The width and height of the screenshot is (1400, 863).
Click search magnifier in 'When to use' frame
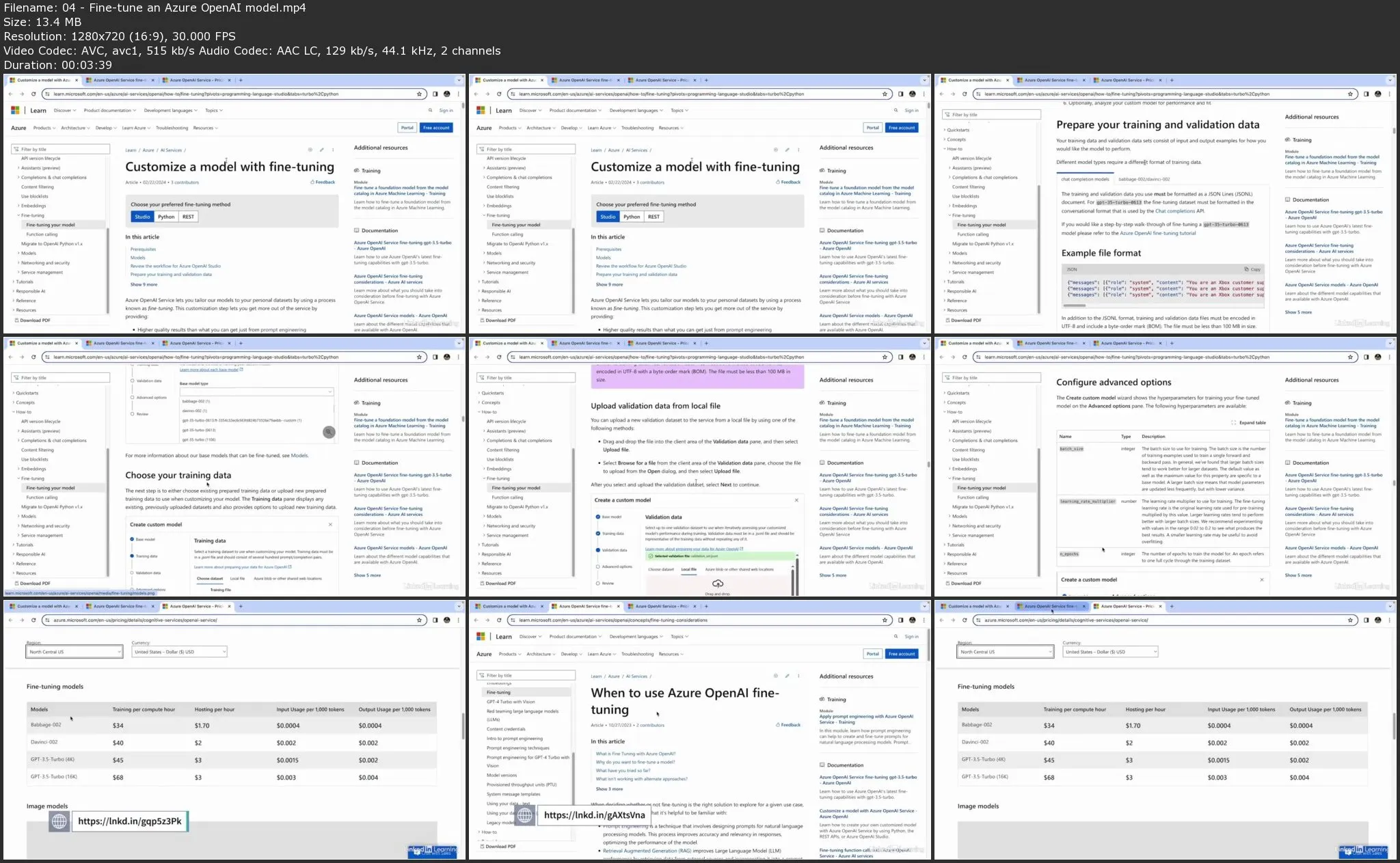point(896,636)
